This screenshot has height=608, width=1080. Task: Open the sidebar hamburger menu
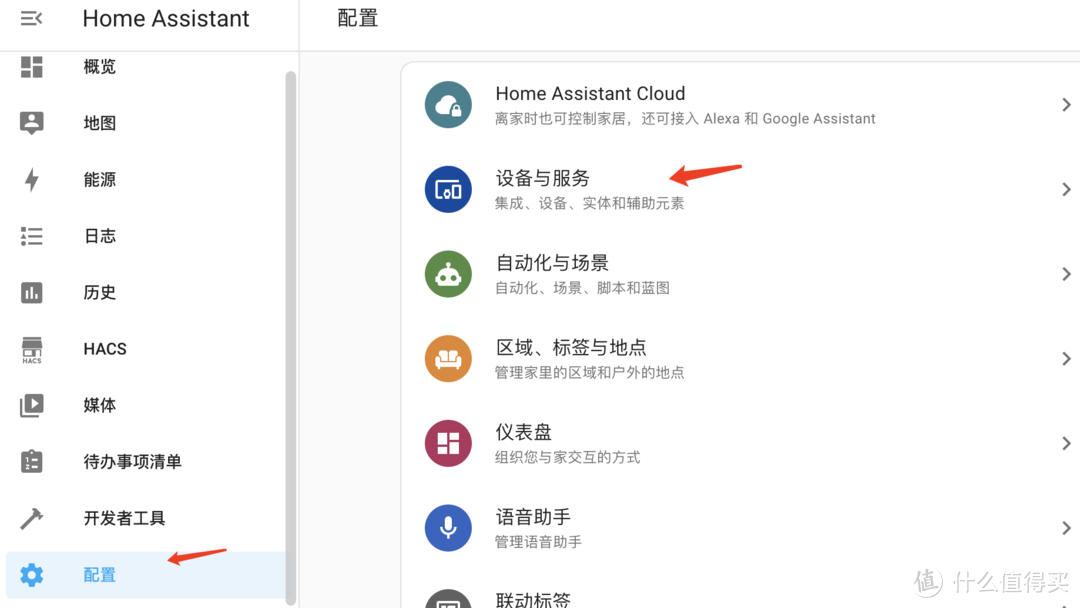(31, 17)
